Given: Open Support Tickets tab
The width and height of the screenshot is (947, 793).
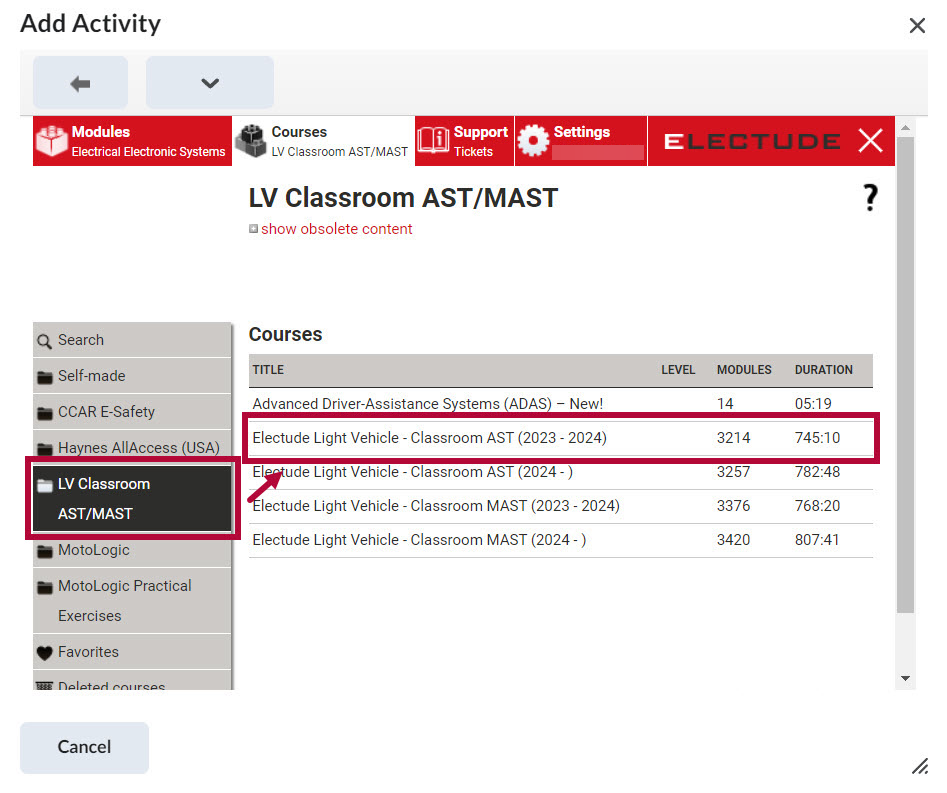Looking at the screenshot, I should (x=464, y=141).
